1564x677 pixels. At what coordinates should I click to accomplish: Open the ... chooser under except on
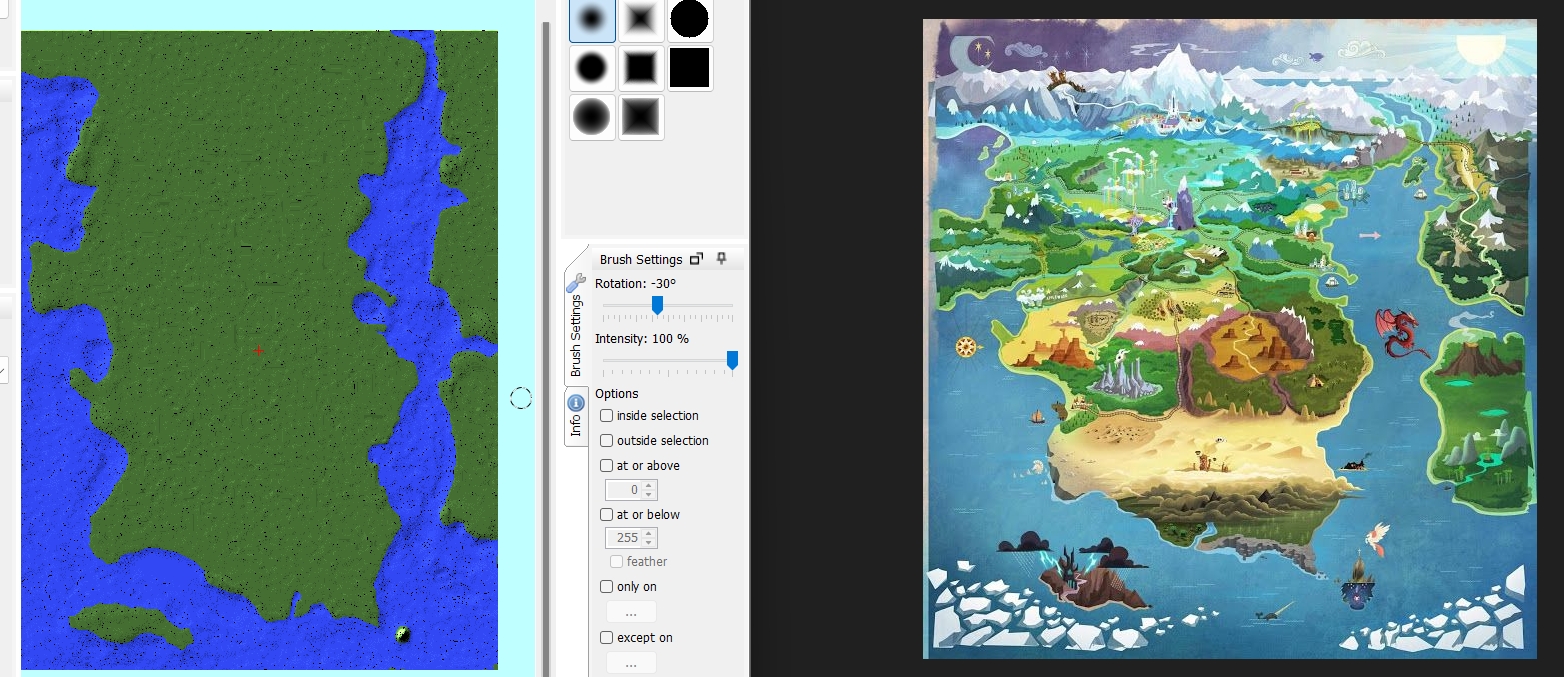[631, 662]
